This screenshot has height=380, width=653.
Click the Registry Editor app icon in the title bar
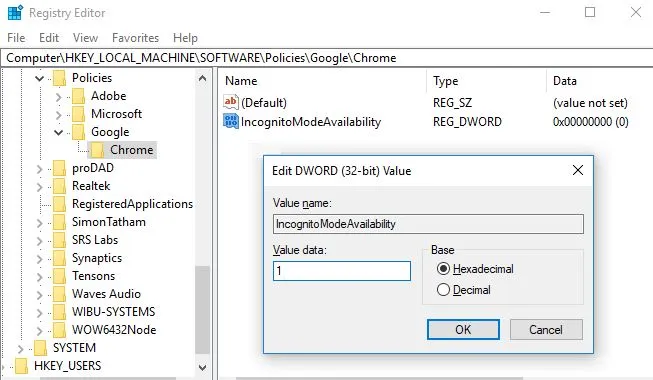[x=15, y=12]
